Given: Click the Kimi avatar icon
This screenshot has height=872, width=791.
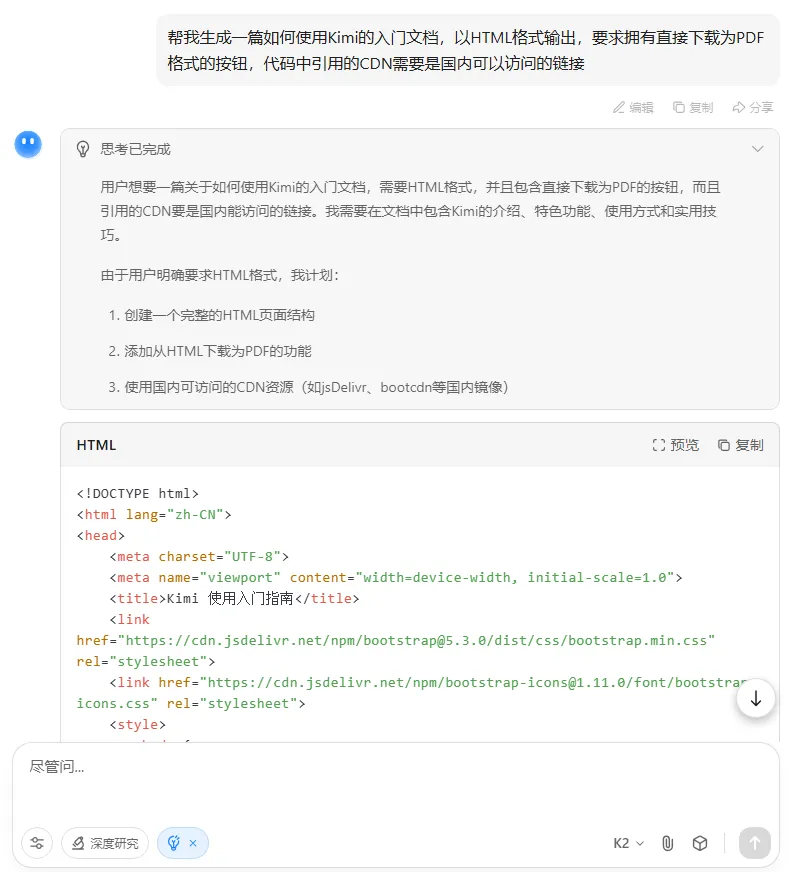Looking at the screenshot, I should point(28,145).
